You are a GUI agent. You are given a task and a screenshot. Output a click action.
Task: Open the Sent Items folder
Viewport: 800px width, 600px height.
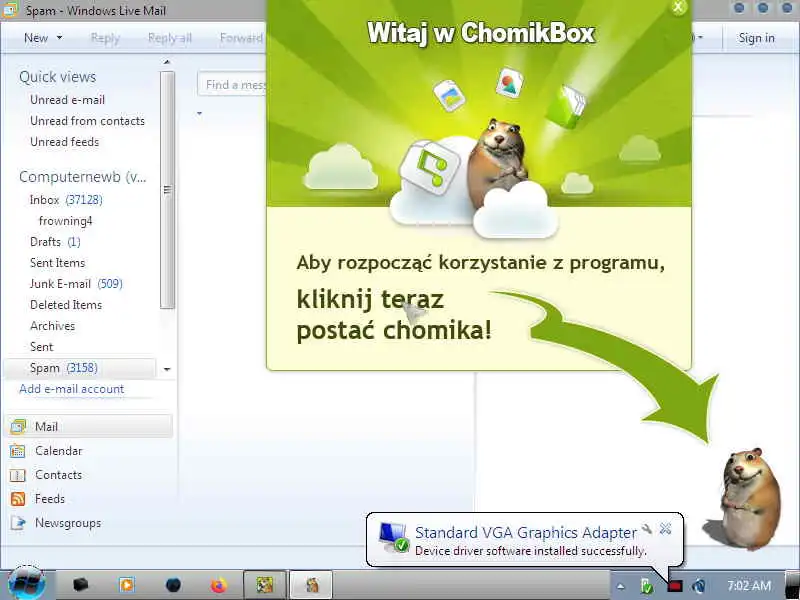click(x=57, y=263)
